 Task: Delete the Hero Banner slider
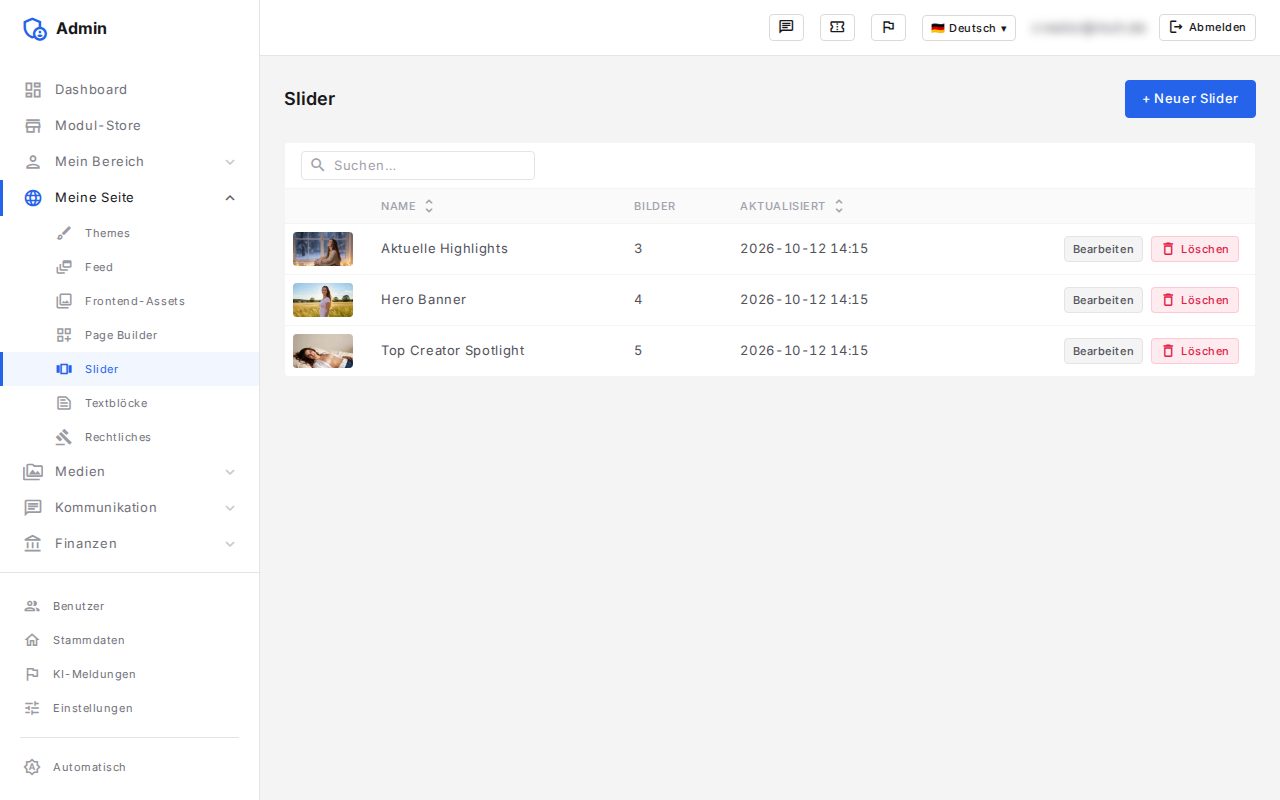(1195, 300)
